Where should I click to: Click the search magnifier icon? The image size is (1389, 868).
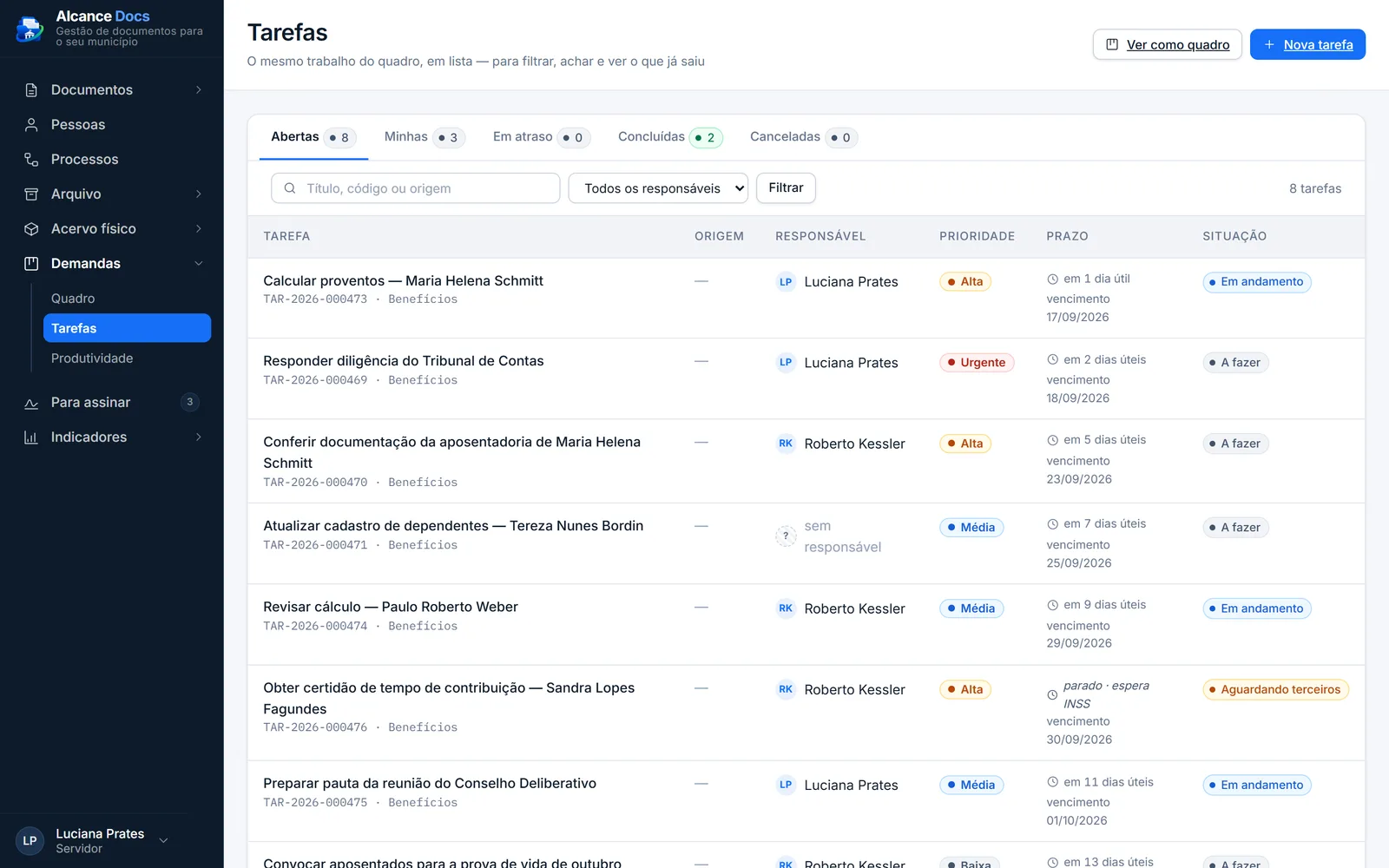coord(290,188)
